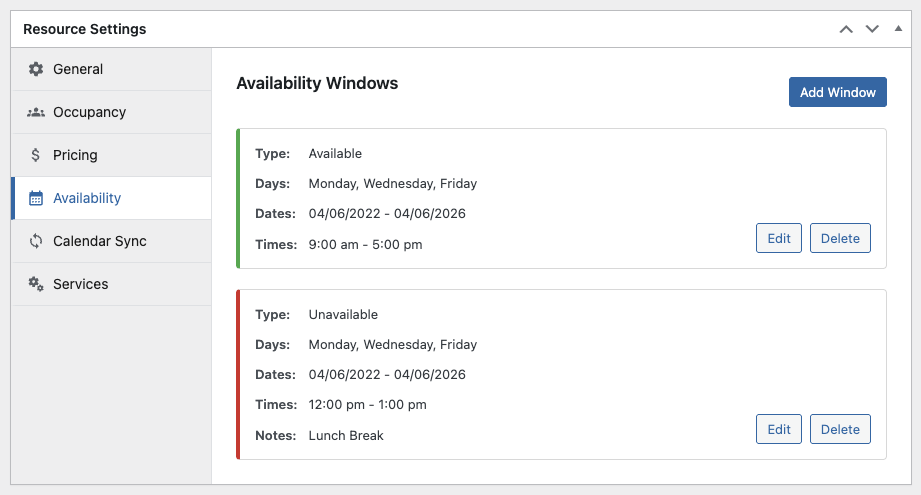921x495 pixels.
Task: Go to the Services tab label
Action: coord(80,284)
